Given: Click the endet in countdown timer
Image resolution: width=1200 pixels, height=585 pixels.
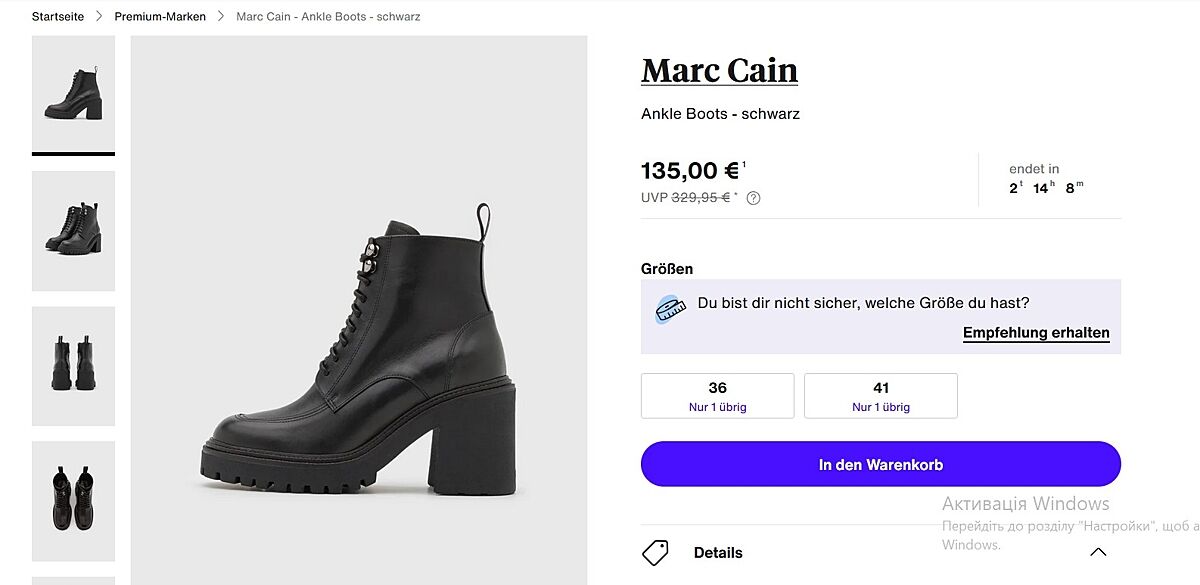Looking at the screenshot, I should (1046, 179).
